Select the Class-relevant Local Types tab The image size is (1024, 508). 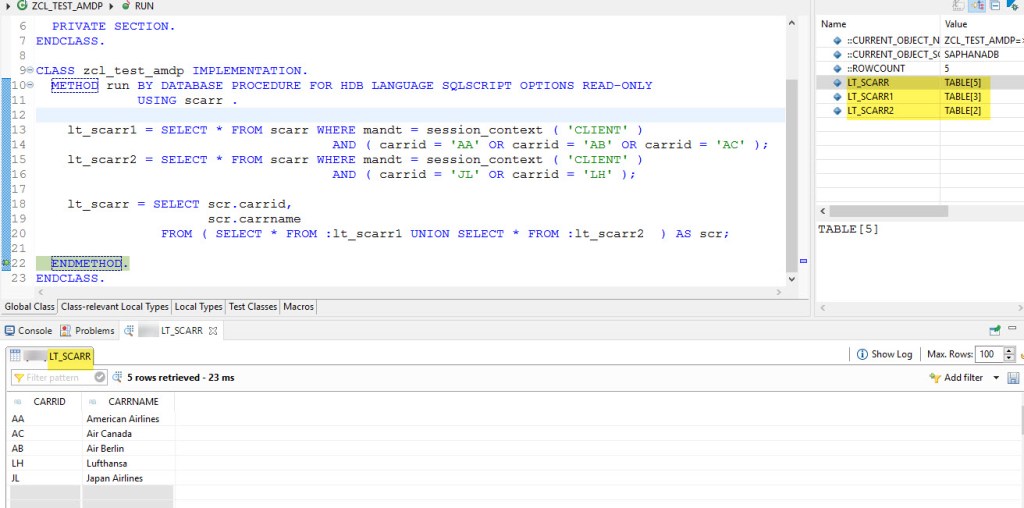115,306
